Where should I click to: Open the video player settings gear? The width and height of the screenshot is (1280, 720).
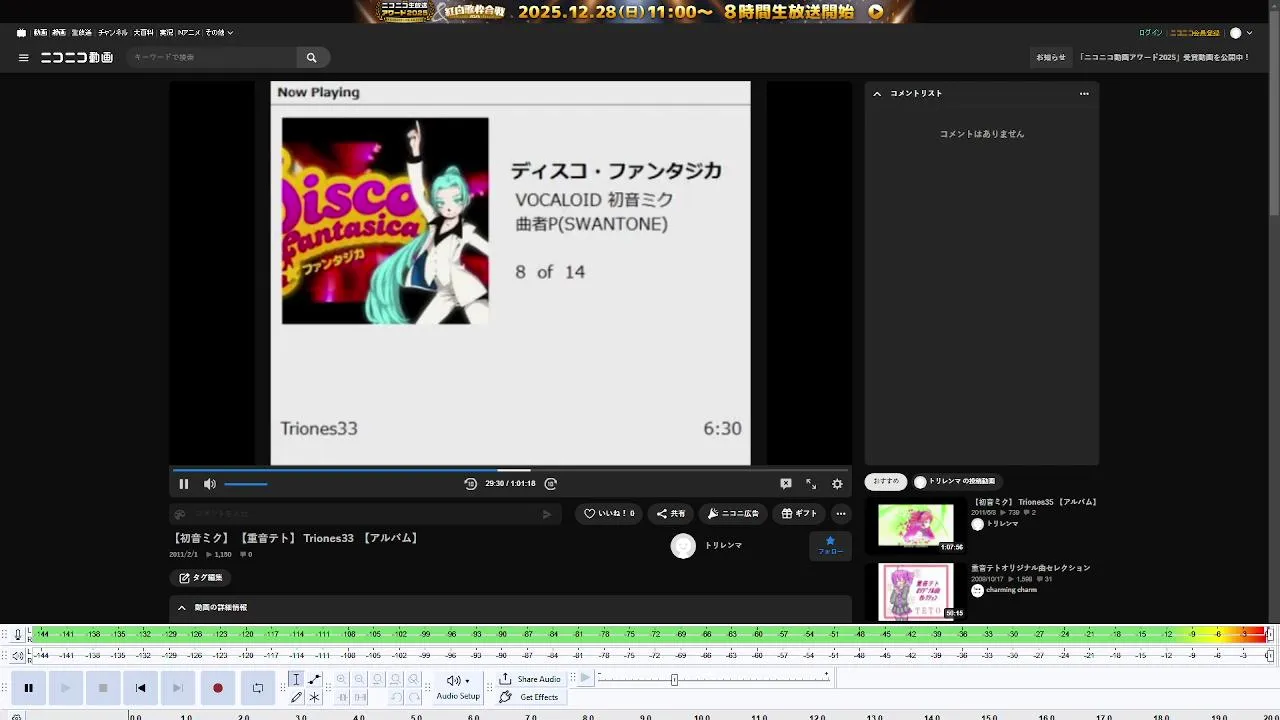point(837,484)
